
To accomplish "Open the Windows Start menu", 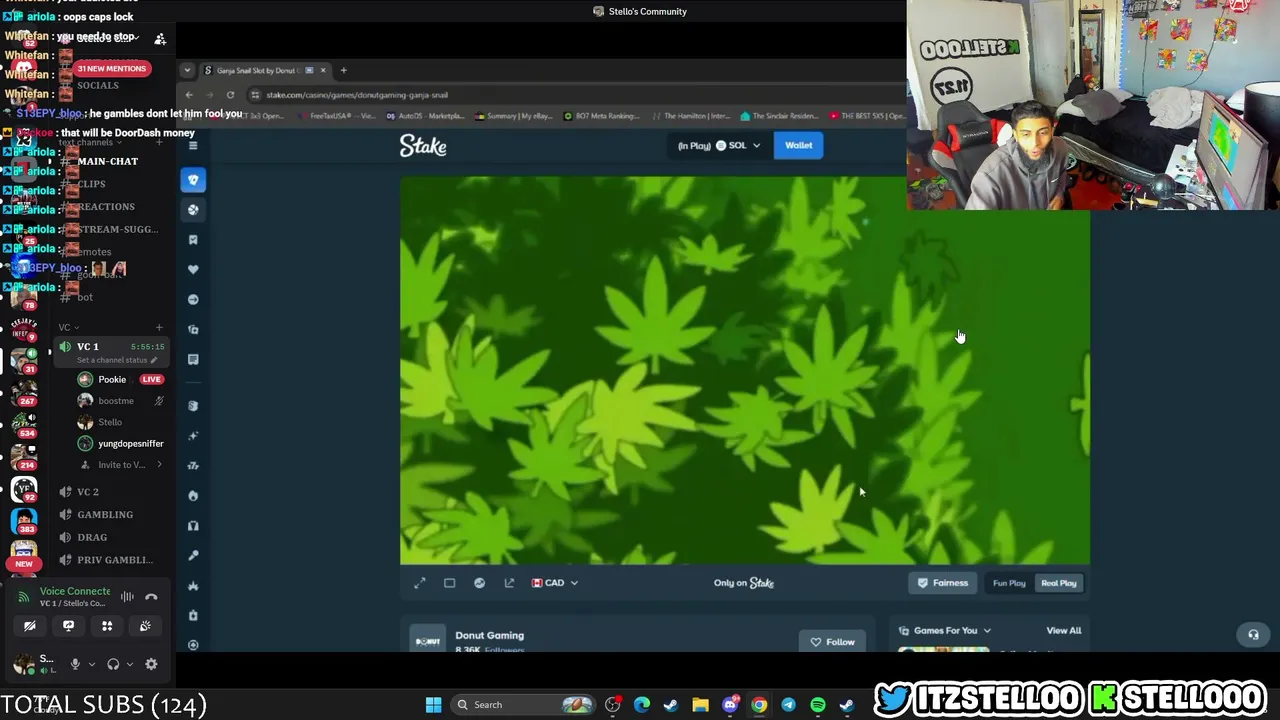I will pos(433,705).
